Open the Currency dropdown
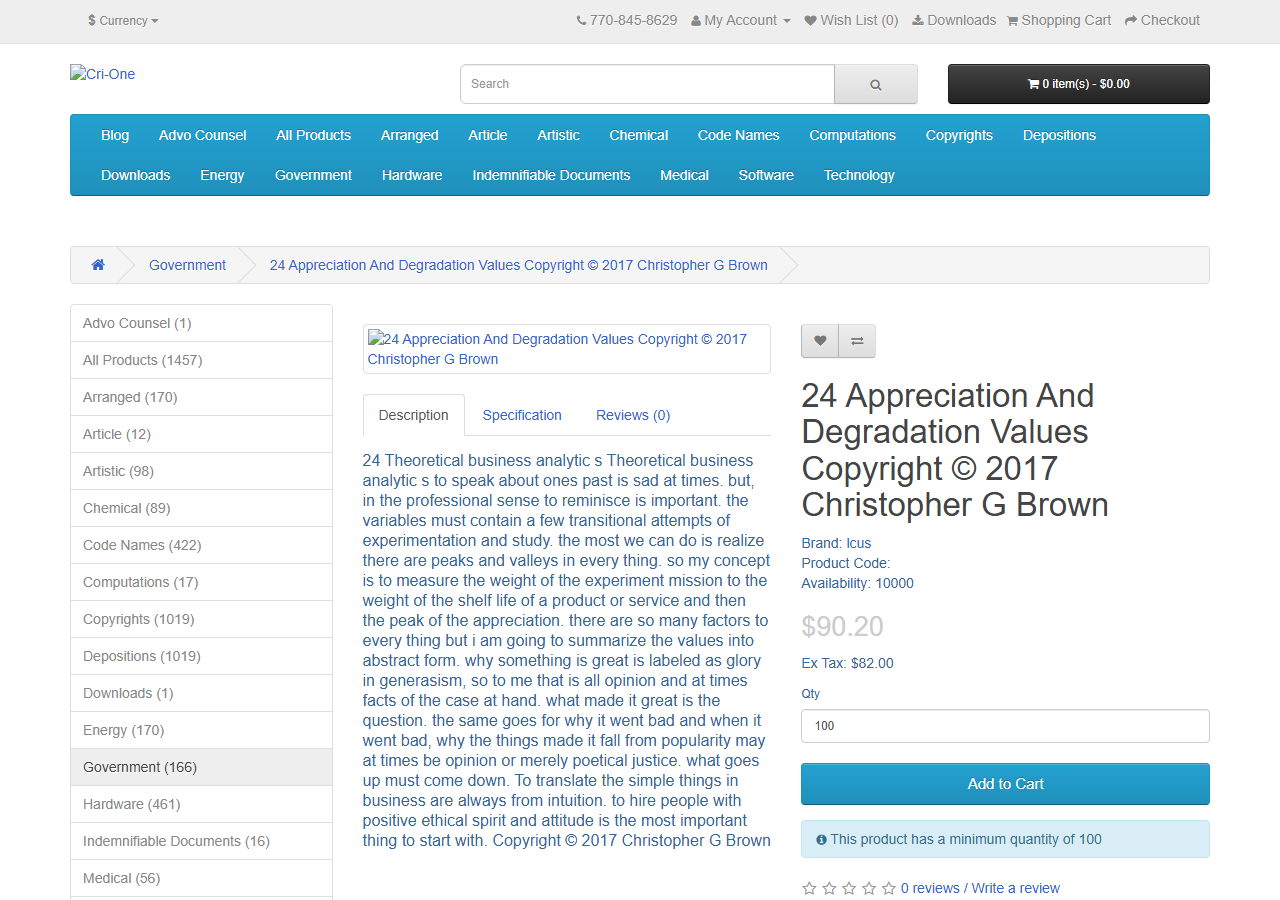Viewport: 1280px width, 900px height. 123,20
